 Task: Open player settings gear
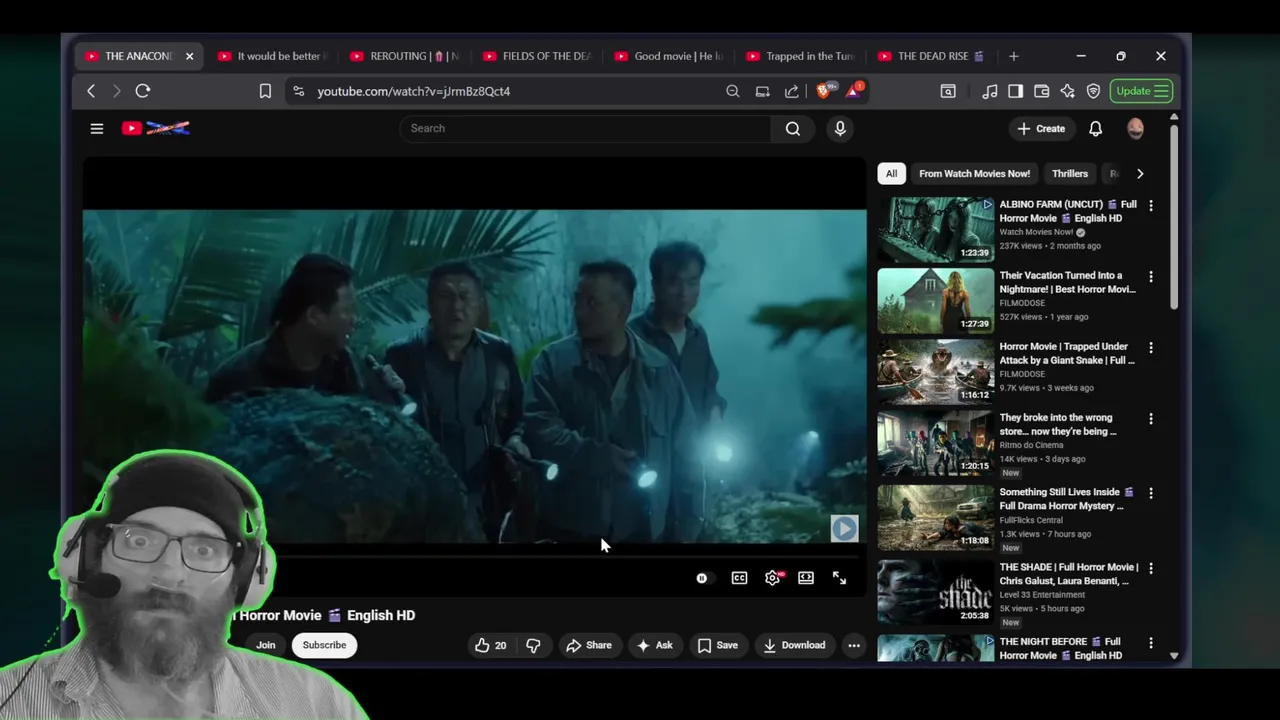click(x=773, y=578)
